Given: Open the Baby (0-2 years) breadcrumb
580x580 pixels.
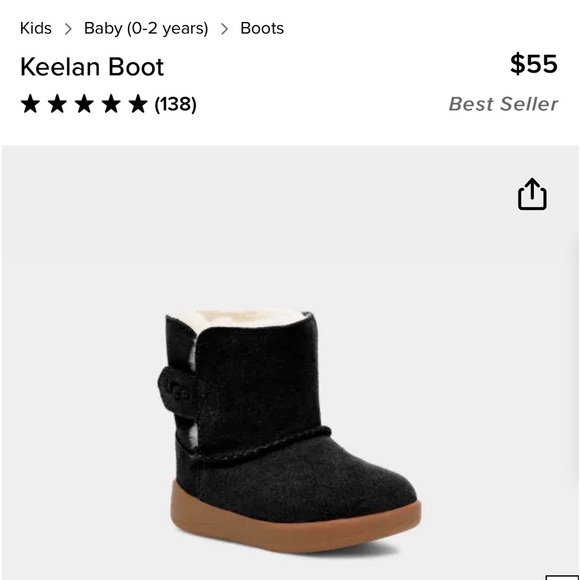Looking at the screenshot, I should [146, 28].
